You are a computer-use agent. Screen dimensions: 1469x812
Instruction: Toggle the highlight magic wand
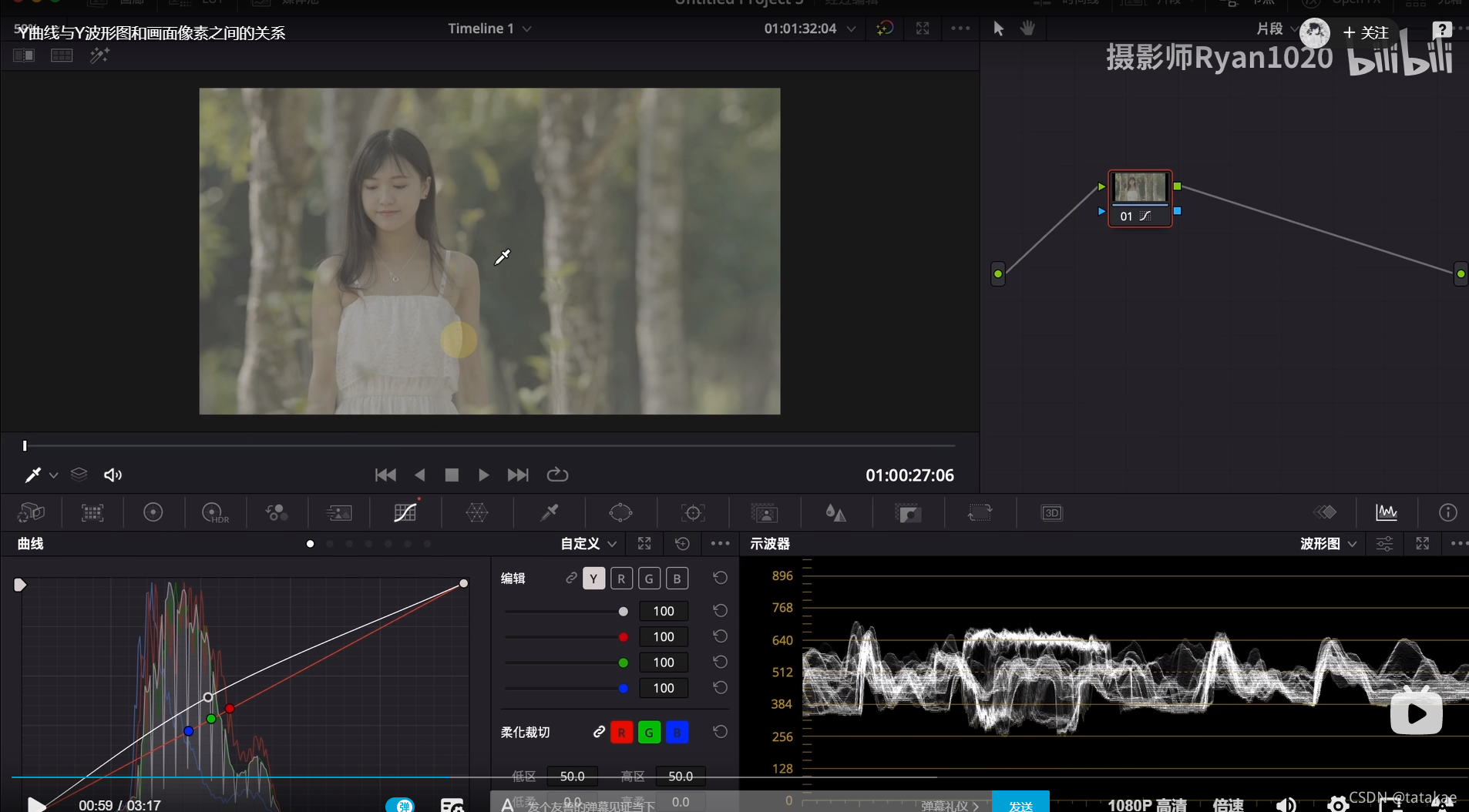[99, 55]
